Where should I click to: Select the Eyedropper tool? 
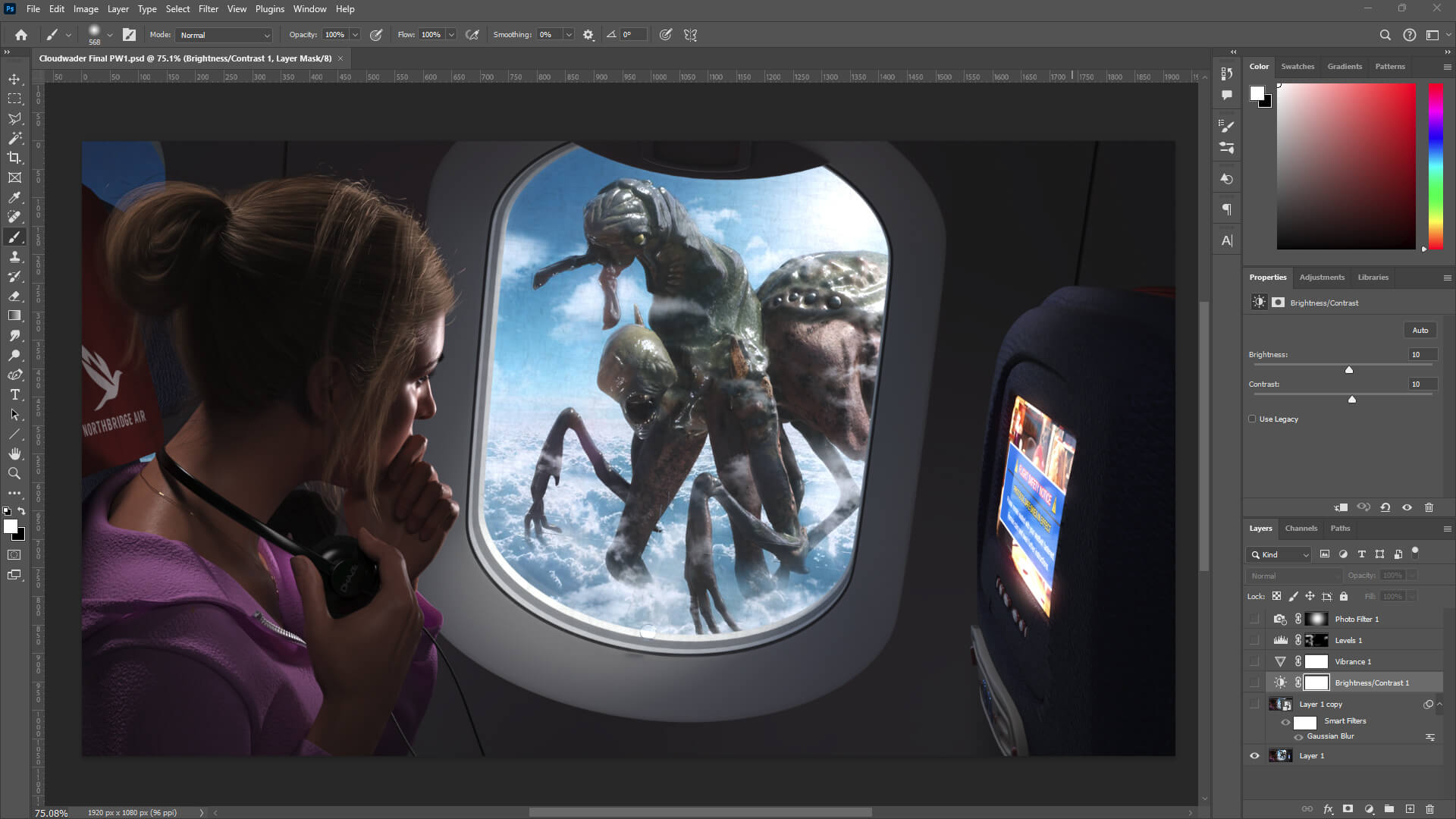(x=14, y=197)
